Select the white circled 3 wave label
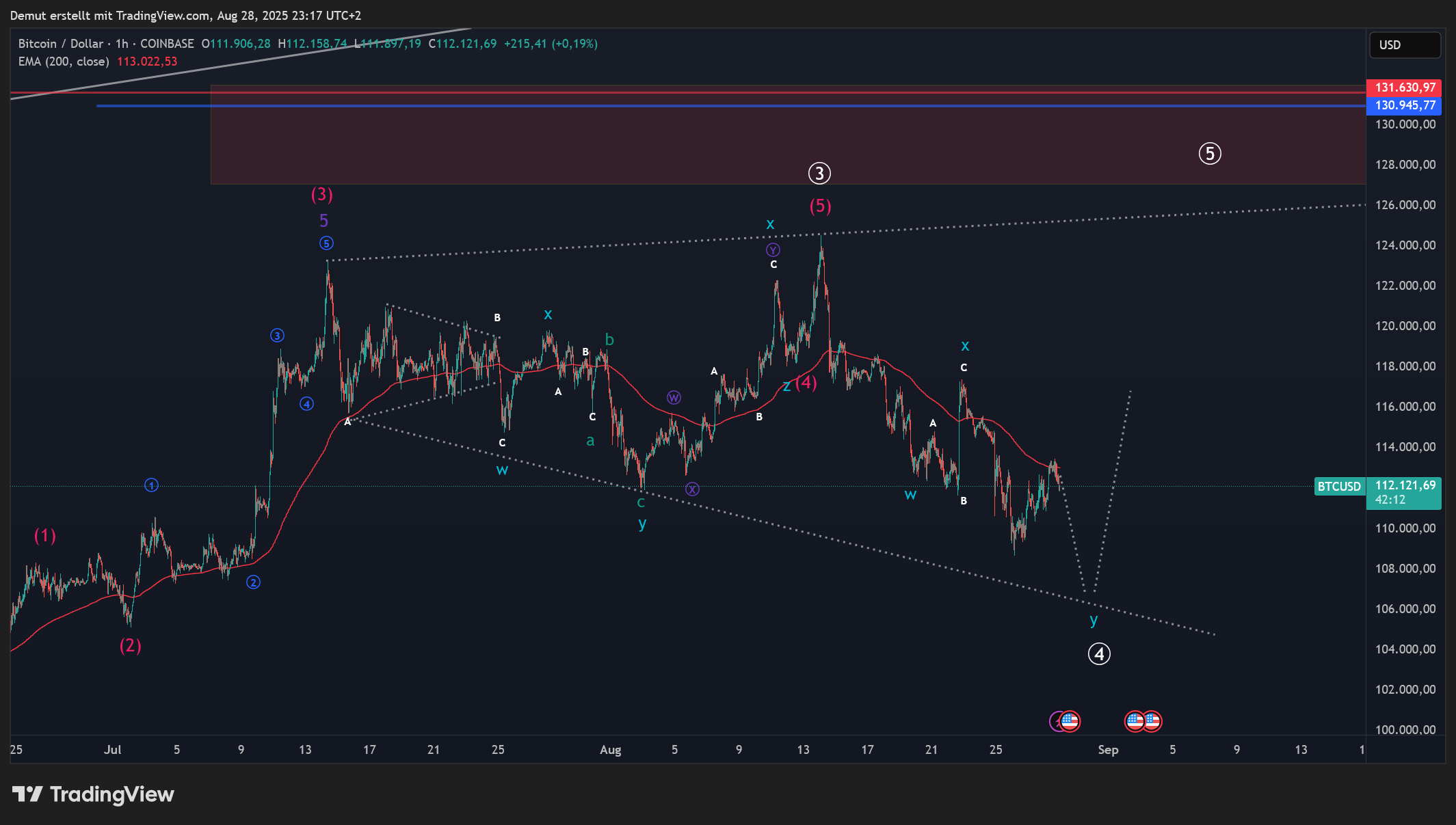This screenshot has width=1456, height=825. pyautogui.click(x=819, y=174)
